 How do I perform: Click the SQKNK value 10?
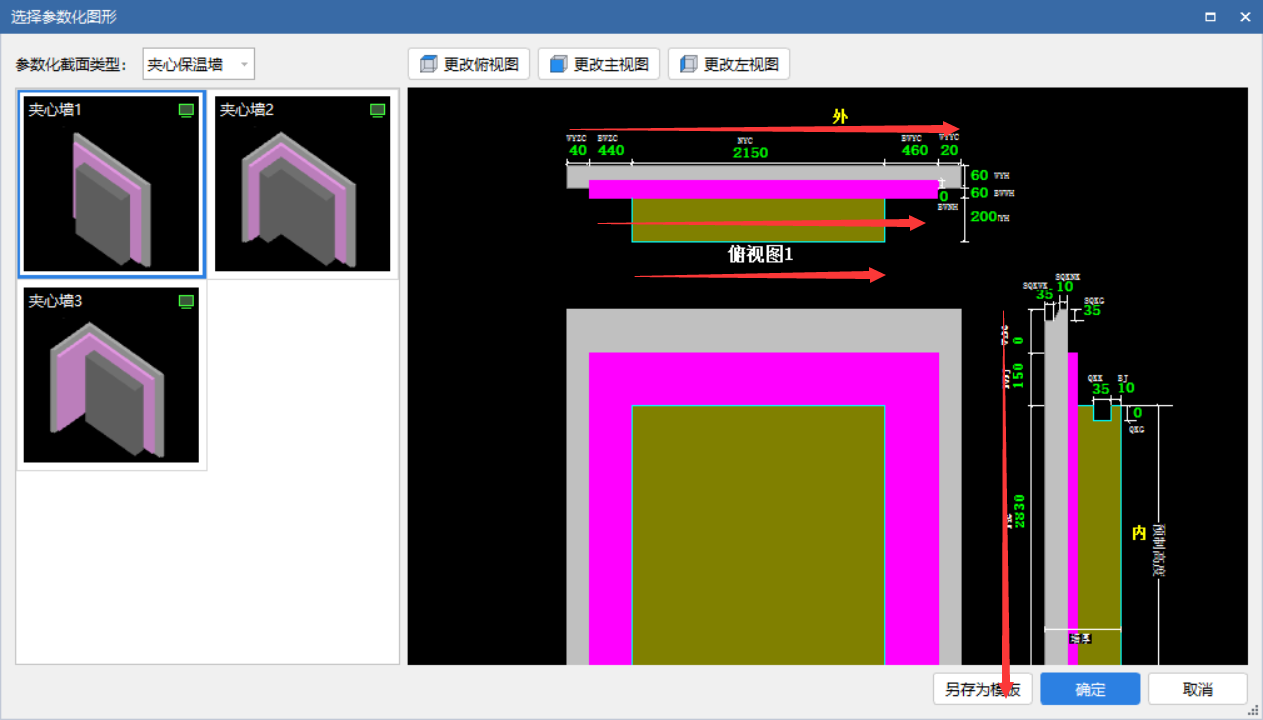[1065, 287]
